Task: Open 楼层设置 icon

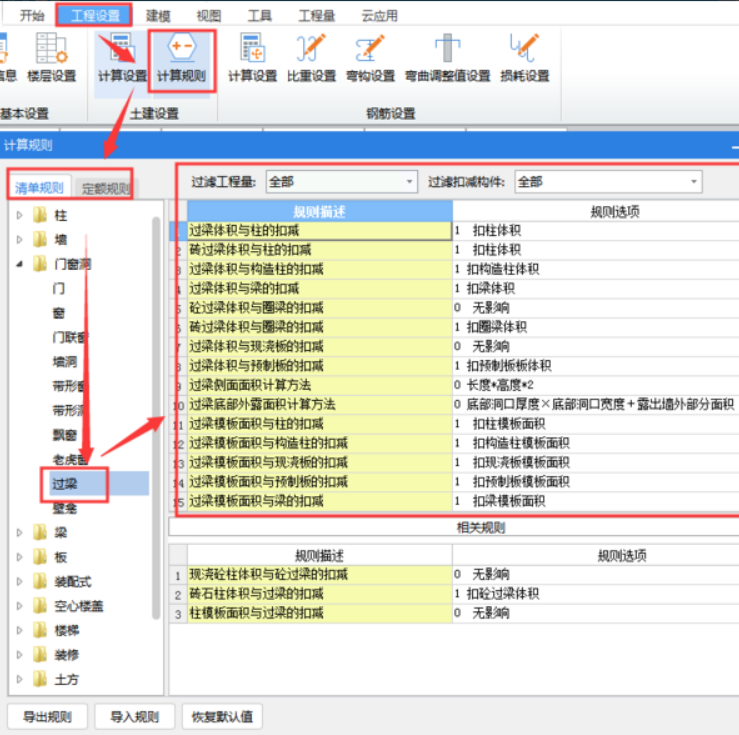Action: click(x=50, y=58)
